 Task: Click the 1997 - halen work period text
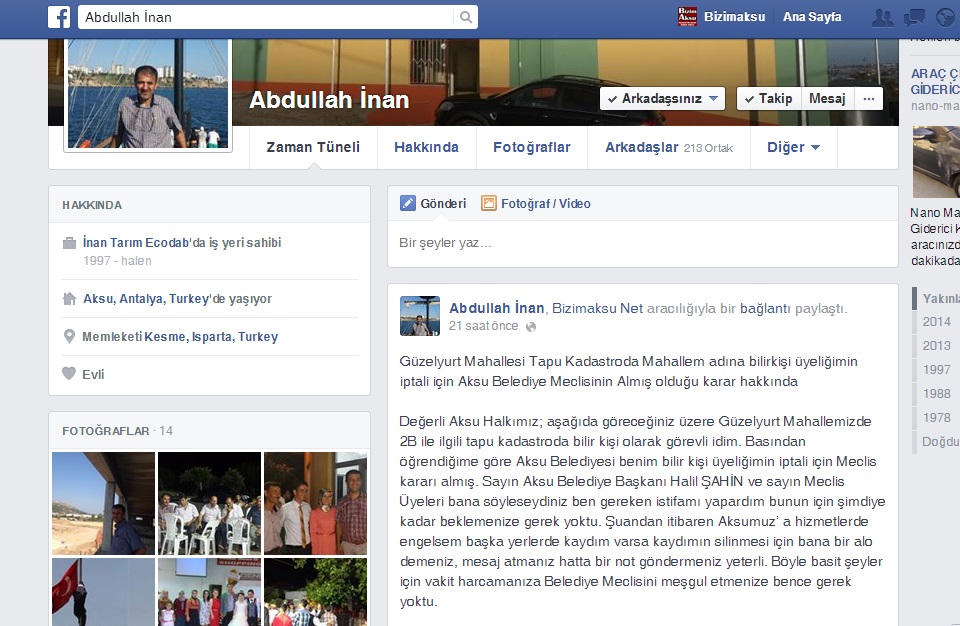click(x=118, y=260)
